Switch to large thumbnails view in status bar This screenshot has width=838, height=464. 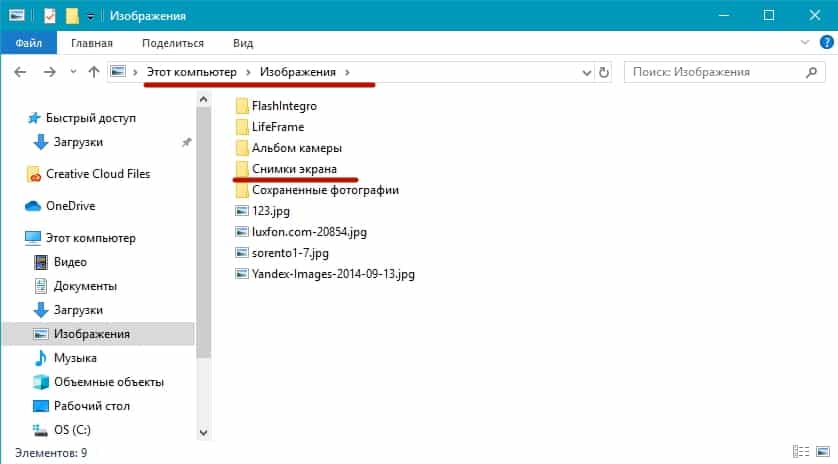tap(822, 453)
